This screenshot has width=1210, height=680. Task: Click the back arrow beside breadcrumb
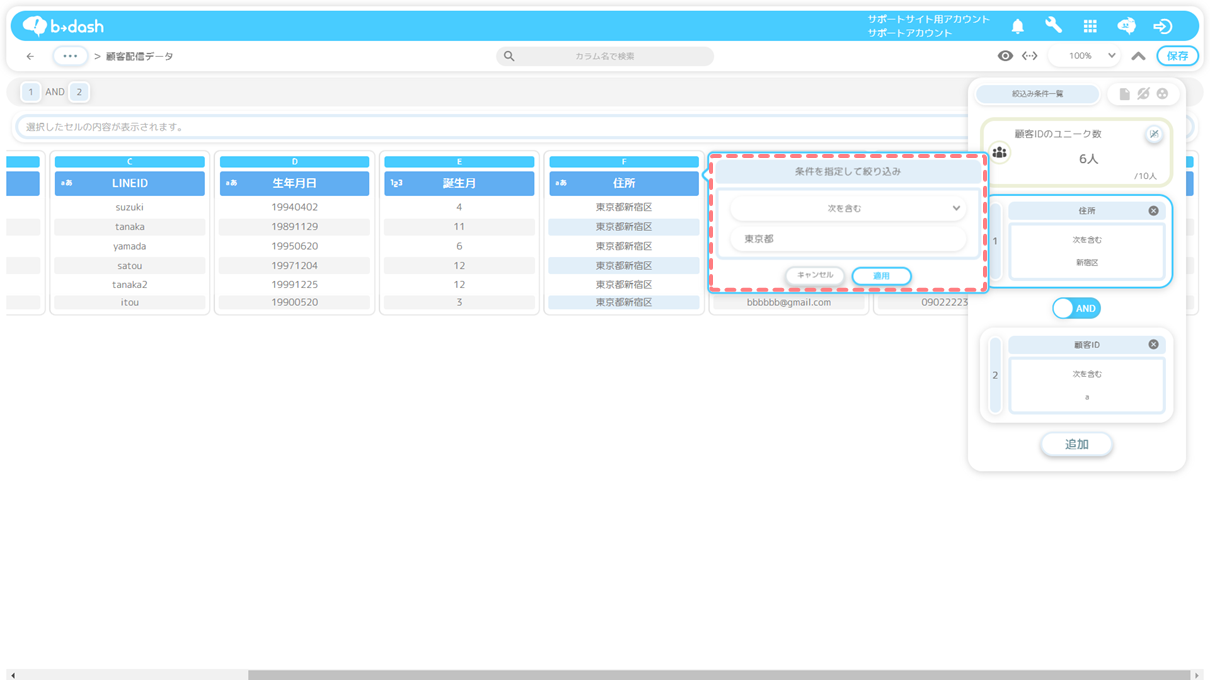(x=30, y=56)
